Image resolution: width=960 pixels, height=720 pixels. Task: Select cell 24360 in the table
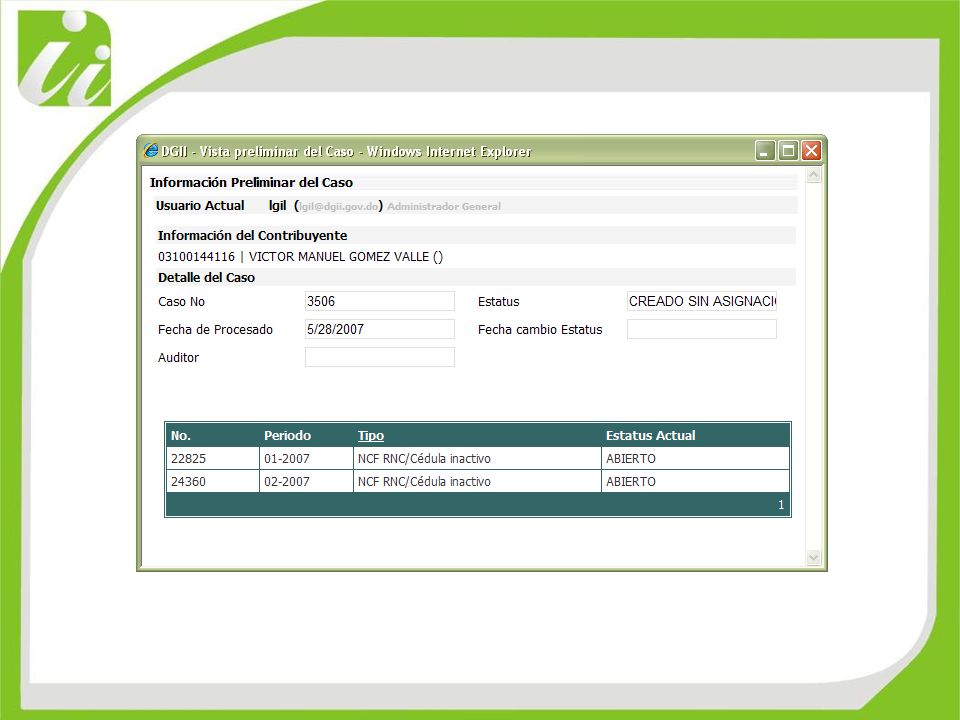point(213,482)
